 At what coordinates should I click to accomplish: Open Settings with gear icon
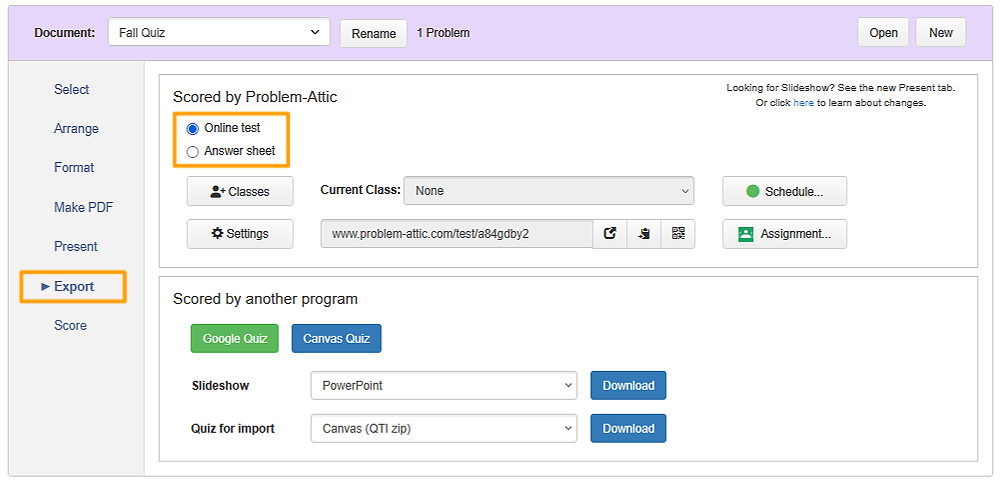(x=240, y=234)
